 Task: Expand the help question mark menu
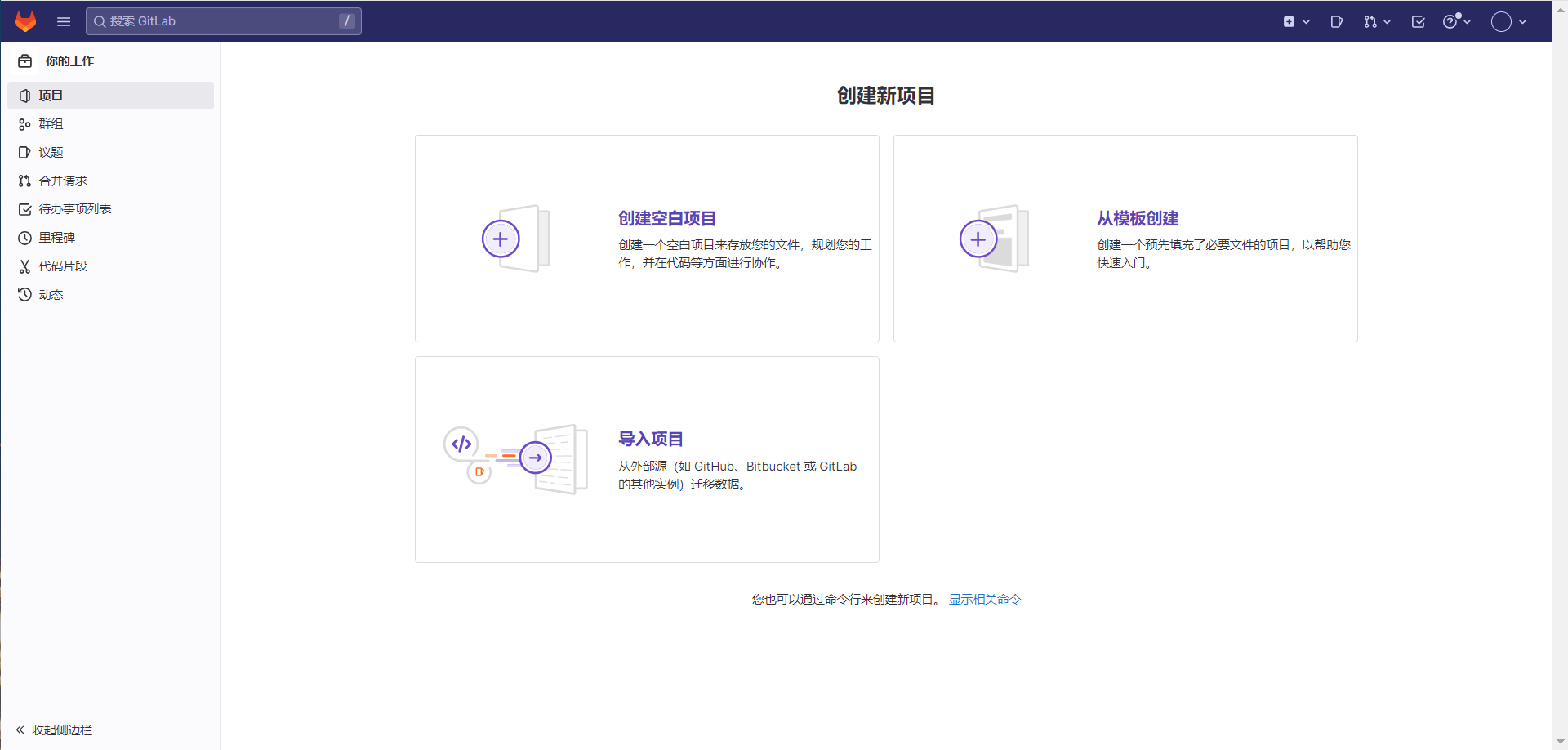(x=1457, y=22)
